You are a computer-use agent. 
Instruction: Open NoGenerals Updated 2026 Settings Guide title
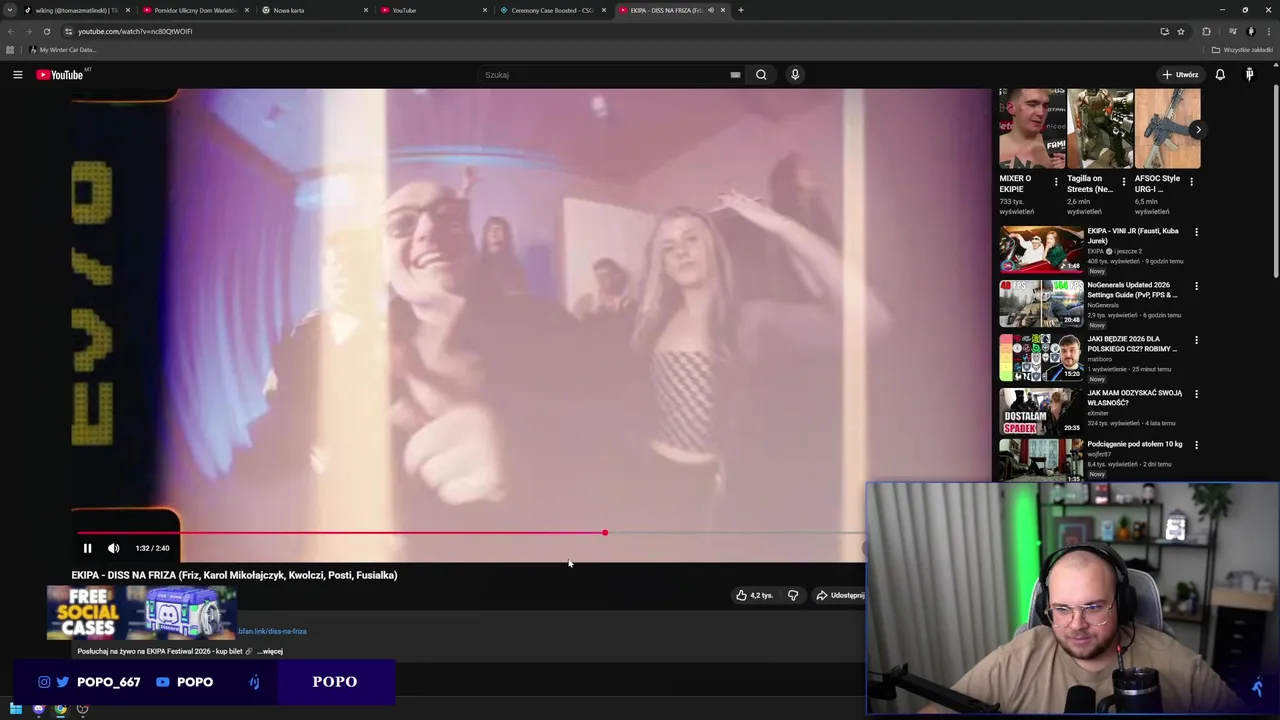pyautogui.click(x=1133, y=290)
